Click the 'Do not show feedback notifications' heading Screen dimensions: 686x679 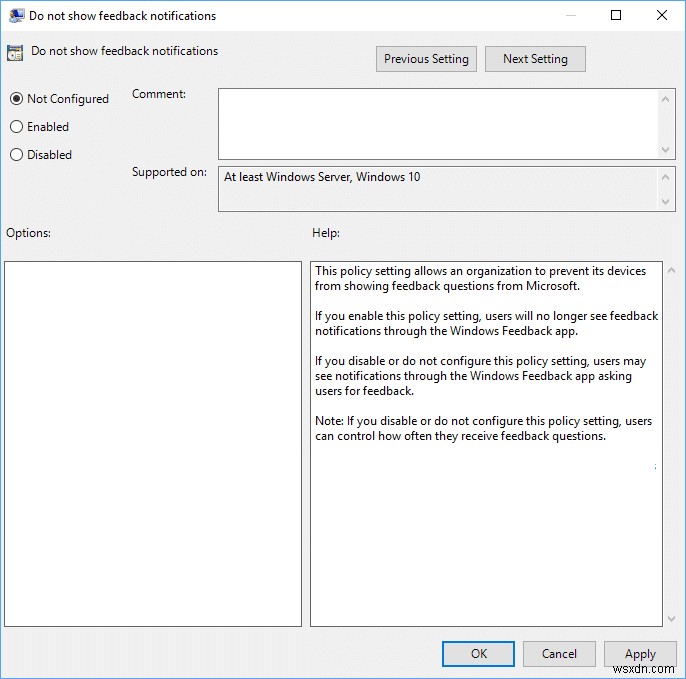coord(124,51)
